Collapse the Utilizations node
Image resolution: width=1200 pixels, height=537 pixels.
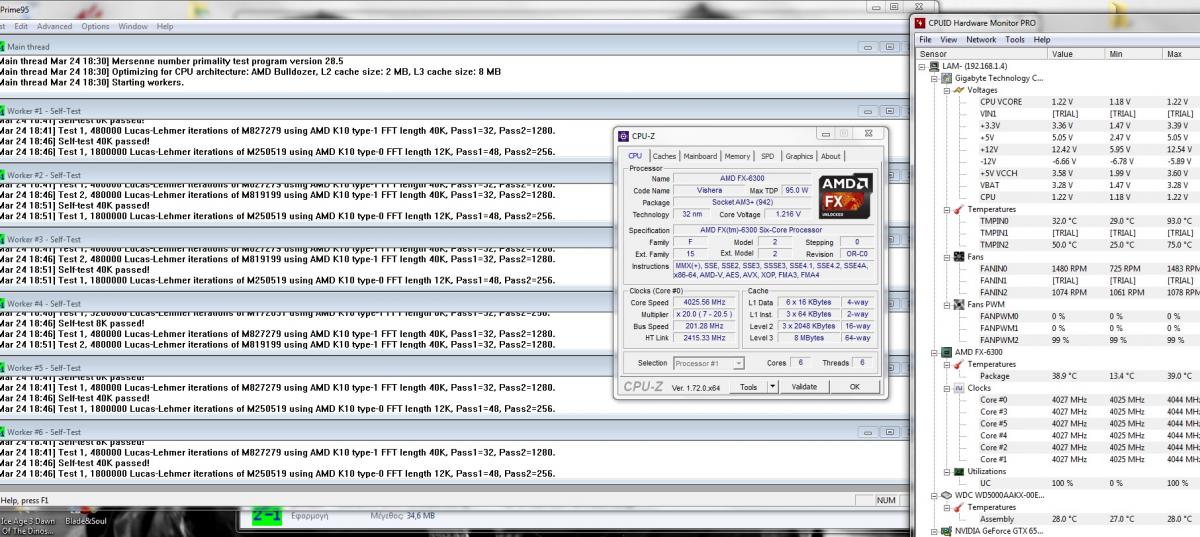click(x=946, y=471)
